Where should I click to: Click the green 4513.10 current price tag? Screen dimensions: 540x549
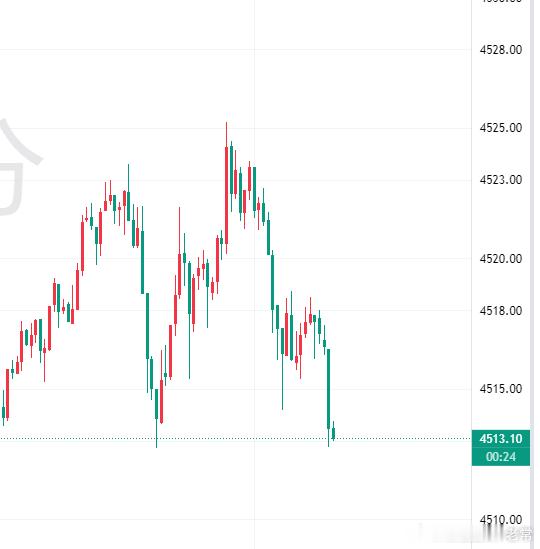point(501,439)
